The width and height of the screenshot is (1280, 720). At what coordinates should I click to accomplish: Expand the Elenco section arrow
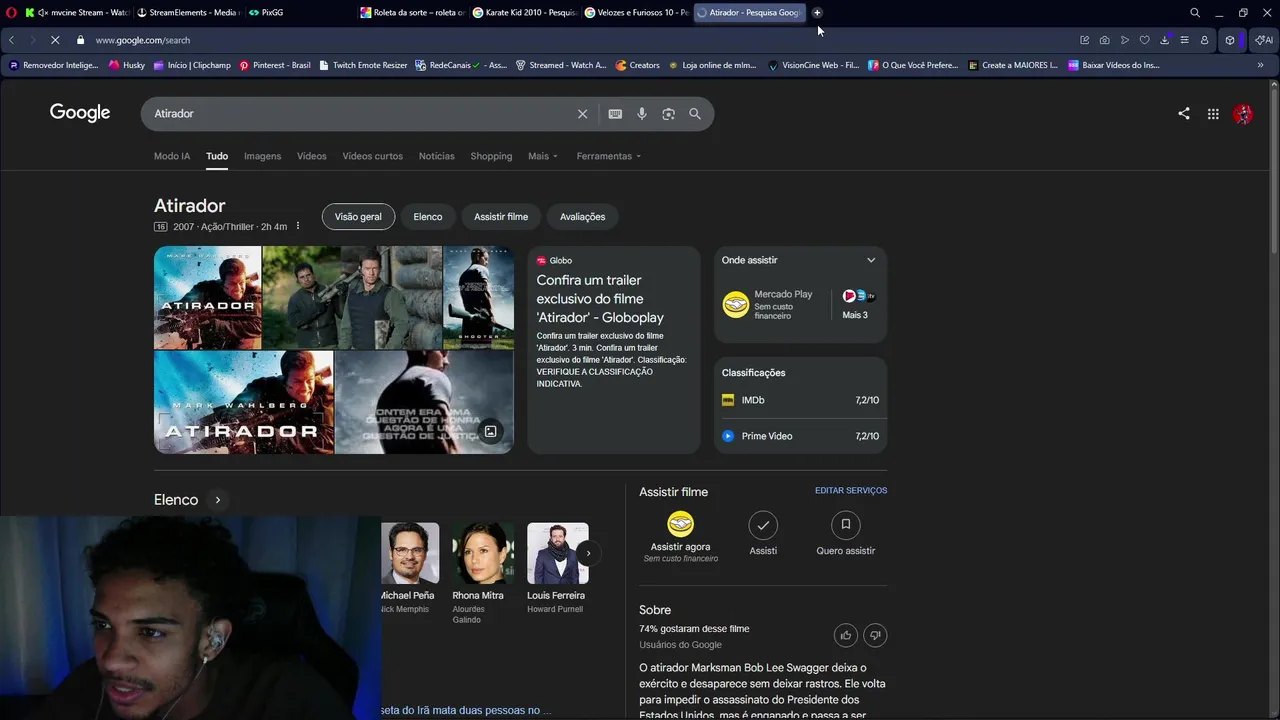[217, 500]
